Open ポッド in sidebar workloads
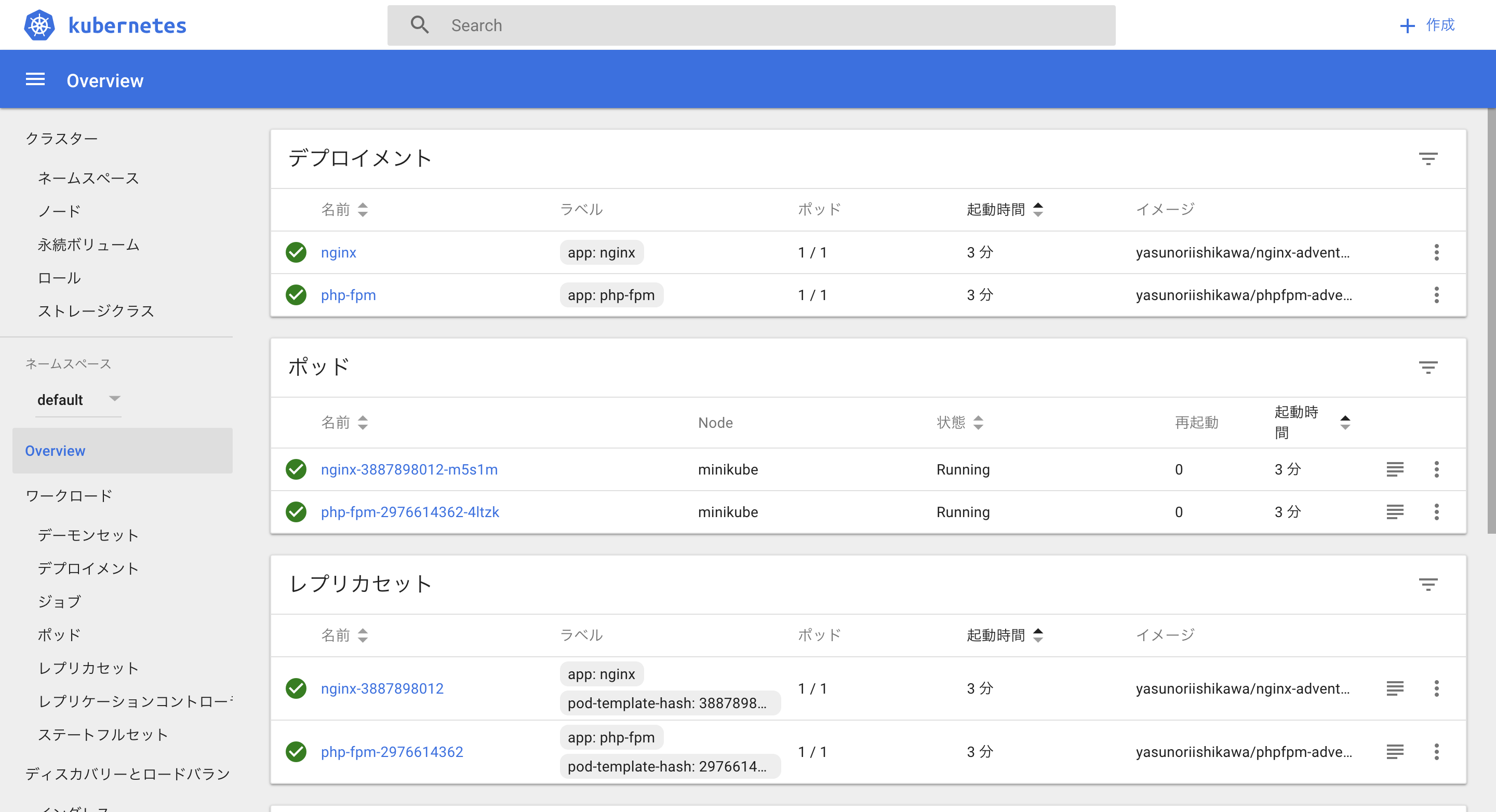Viewport: 1496px width, 812px height. click(59, 634)
